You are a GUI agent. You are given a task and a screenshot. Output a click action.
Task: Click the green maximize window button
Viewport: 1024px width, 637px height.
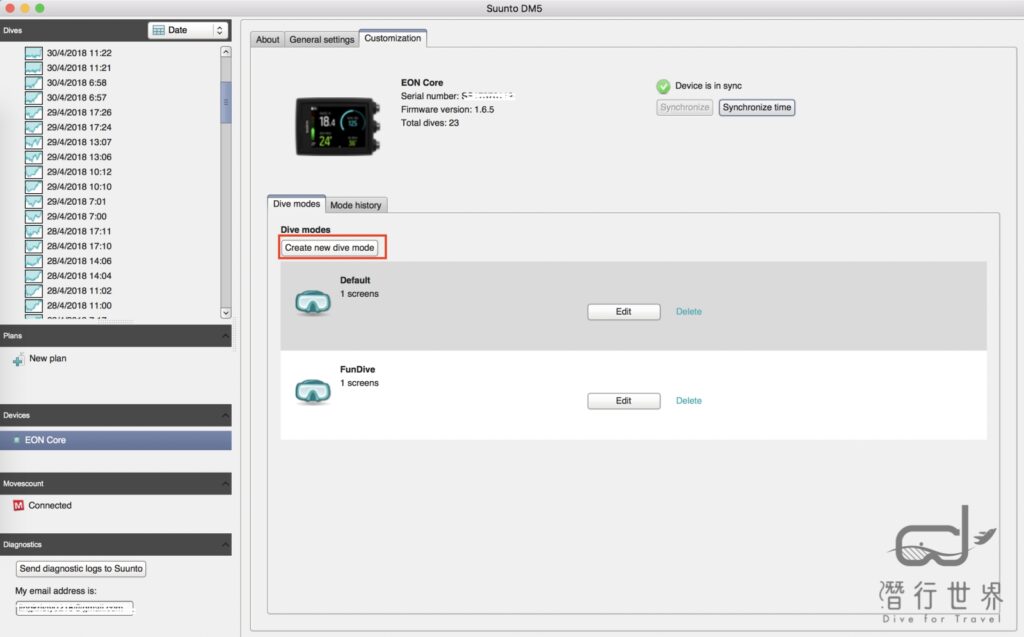click(x=40, y=8)
